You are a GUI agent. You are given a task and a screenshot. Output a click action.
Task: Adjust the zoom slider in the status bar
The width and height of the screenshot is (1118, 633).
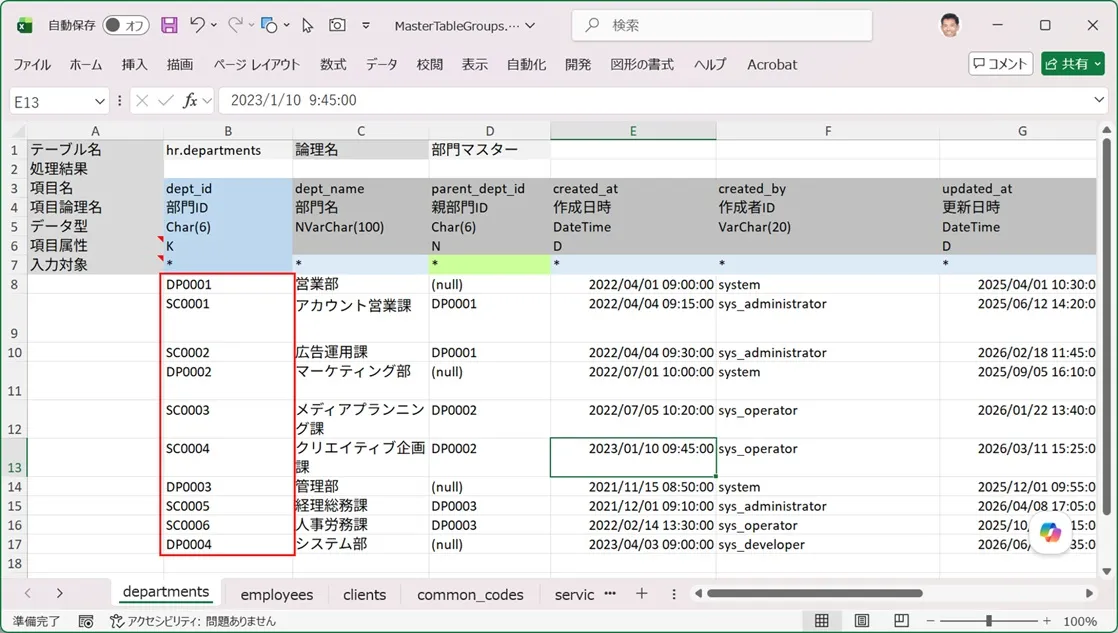click(989, 622)
